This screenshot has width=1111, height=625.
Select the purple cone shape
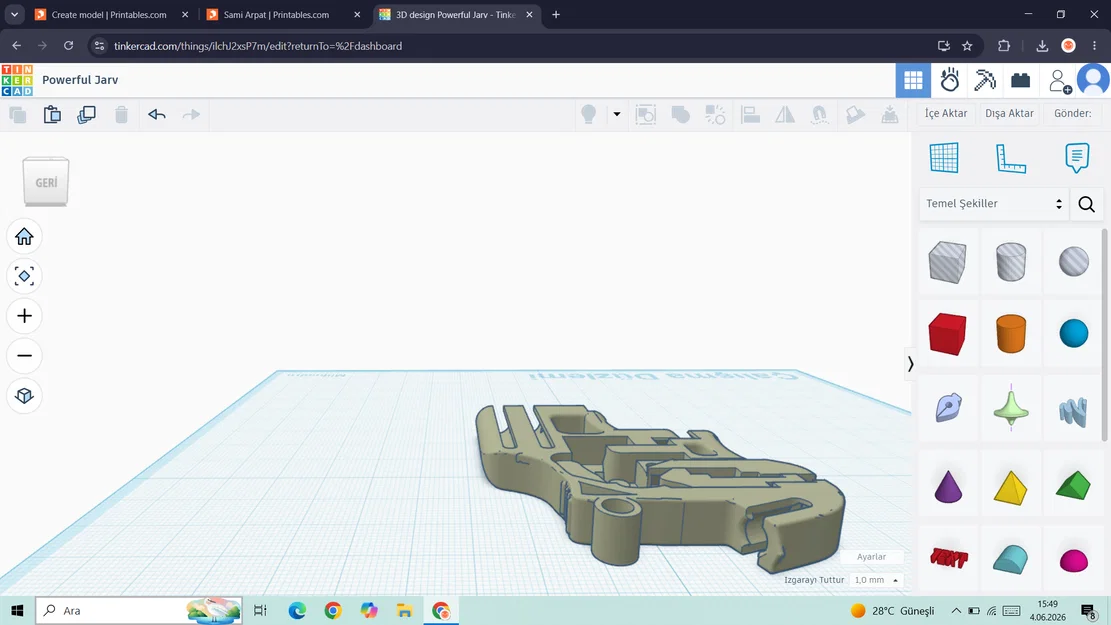(948, 487)
